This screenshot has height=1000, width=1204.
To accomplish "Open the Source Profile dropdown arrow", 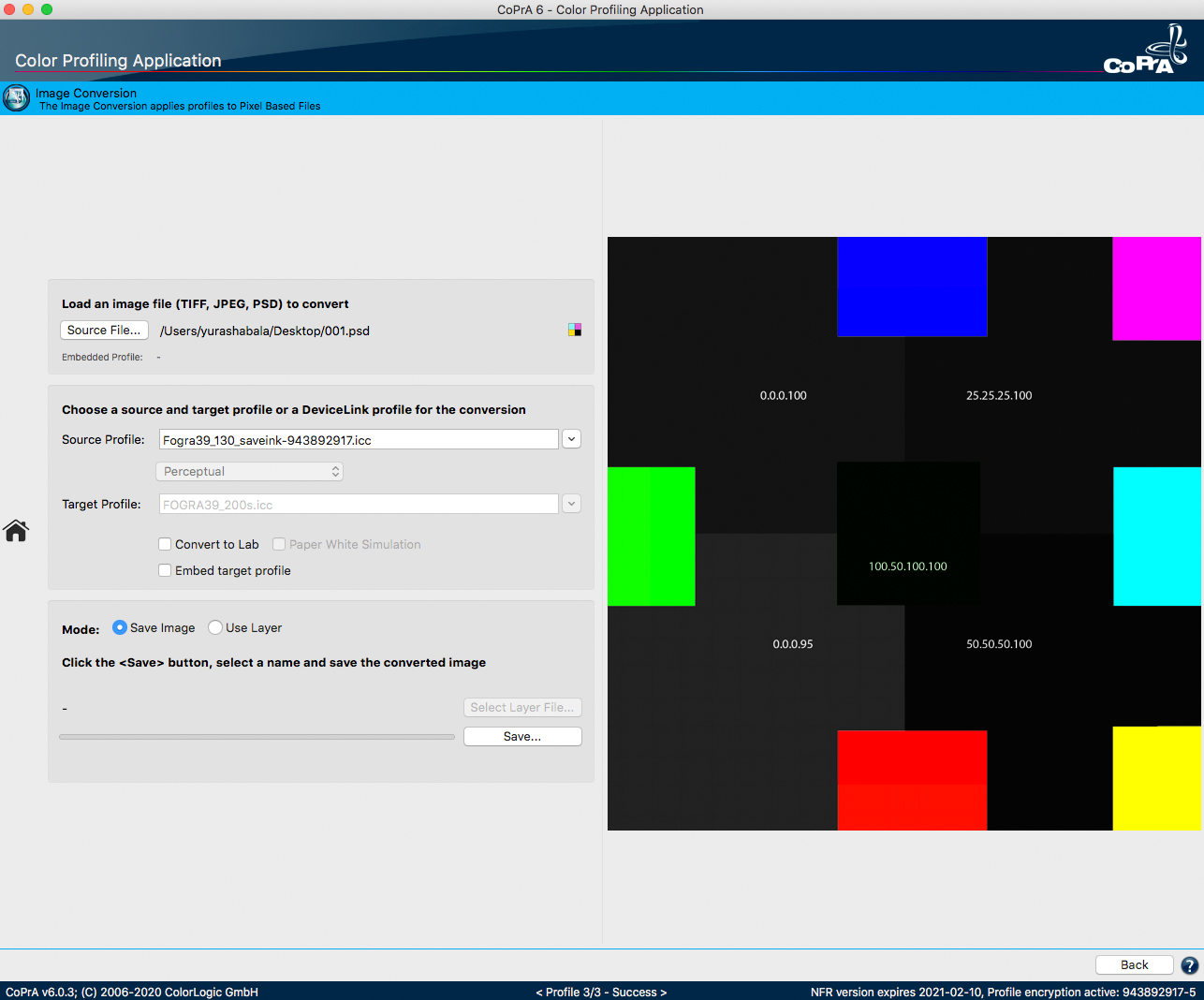I will coord(571,439).
